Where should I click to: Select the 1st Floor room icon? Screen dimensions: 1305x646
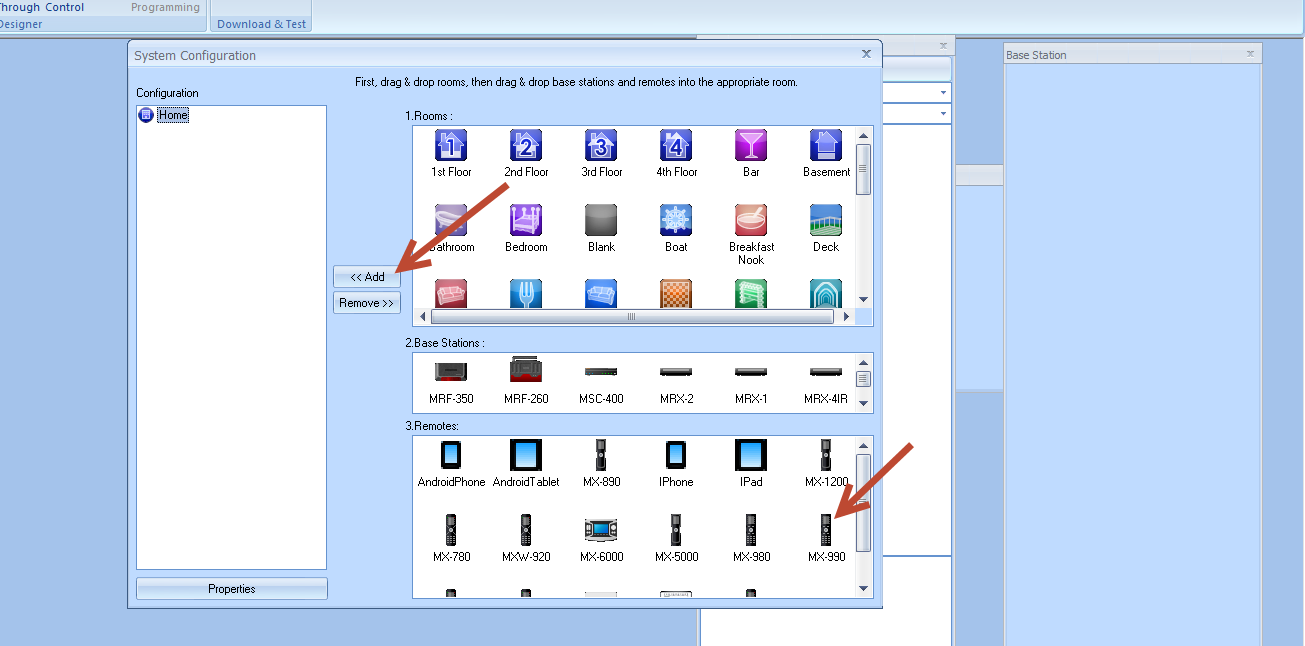(451, 146)
